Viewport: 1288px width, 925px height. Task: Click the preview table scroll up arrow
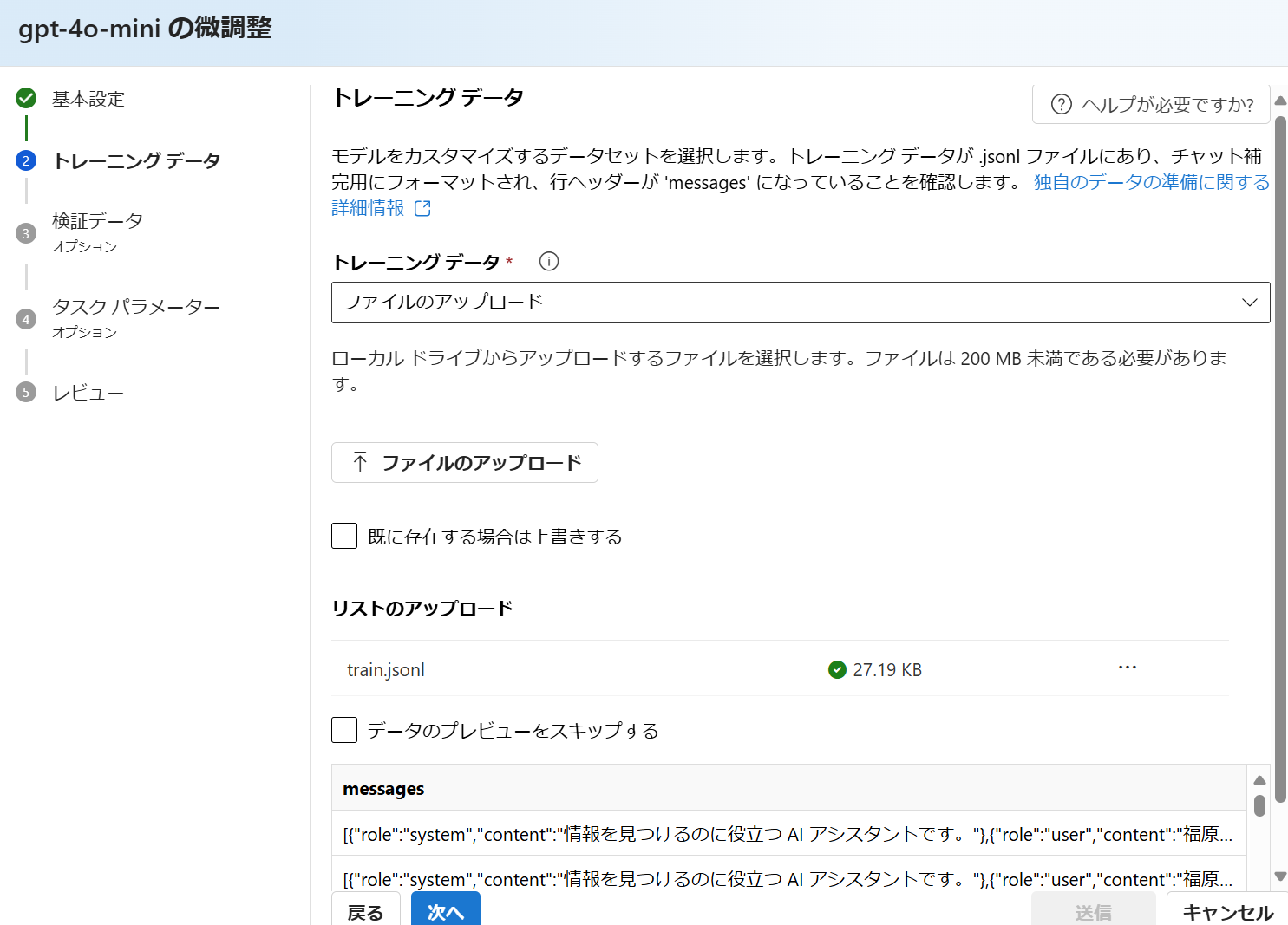click(x=1259, y=780)
